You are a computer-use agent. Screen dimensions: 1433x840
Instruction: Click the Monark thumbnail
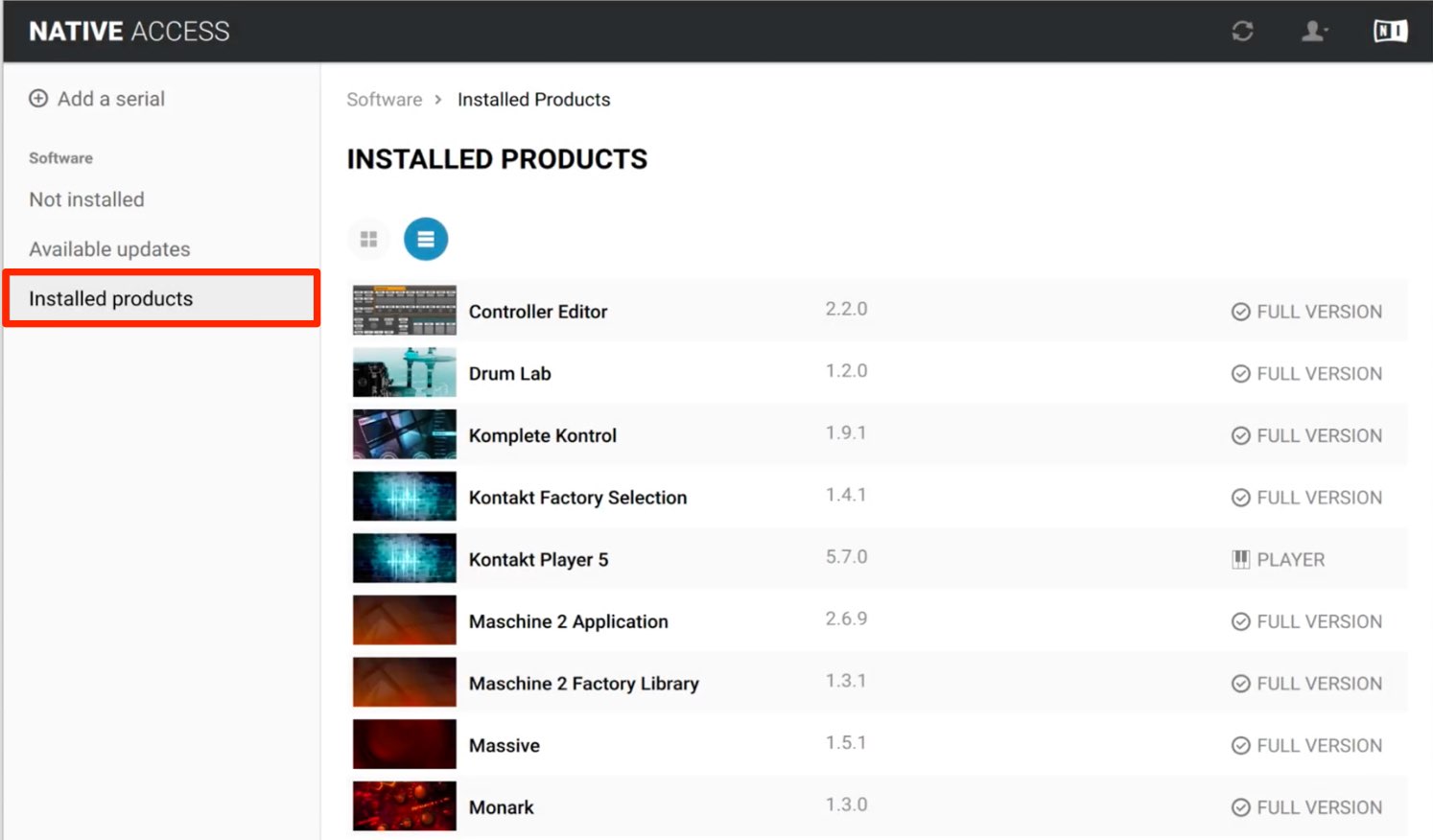click(404, 806)
